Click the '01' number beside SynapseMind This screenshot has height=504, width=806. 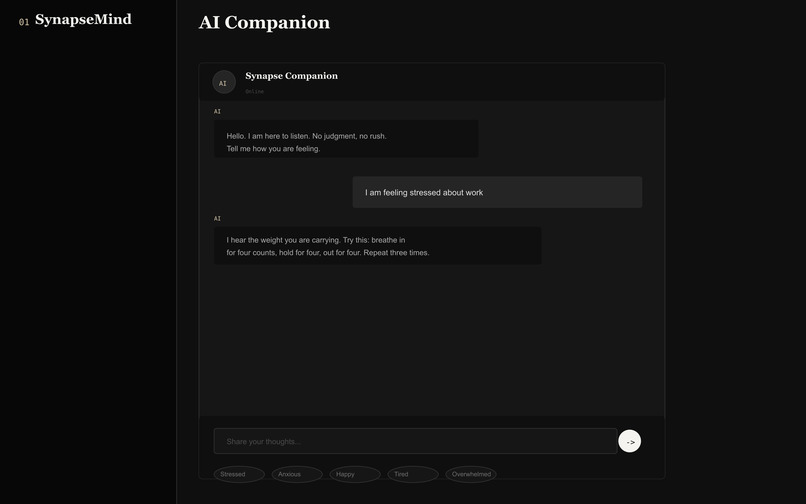[x=24, y=22]
